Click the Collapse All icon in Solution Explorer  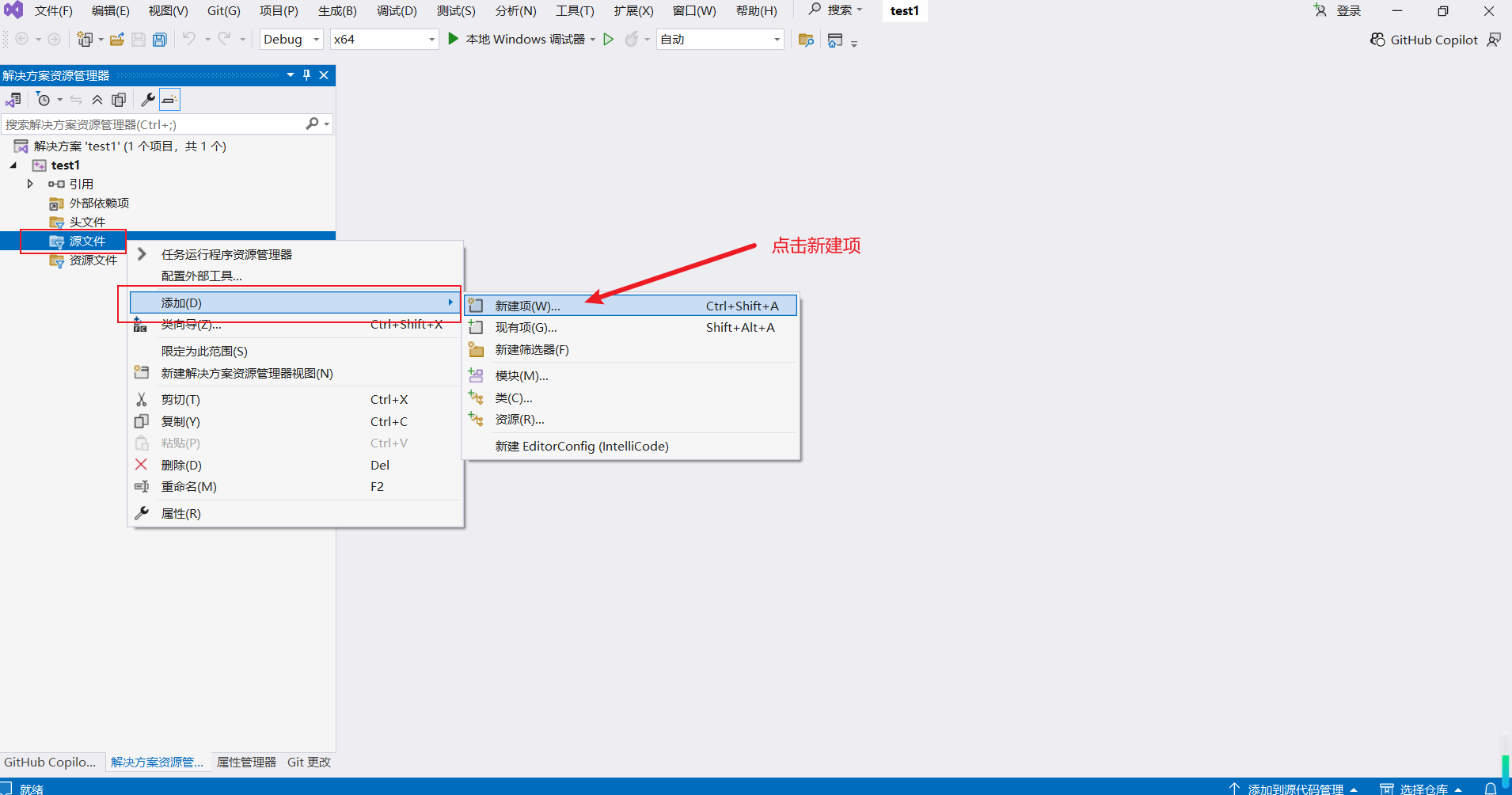tap(97, 100)
